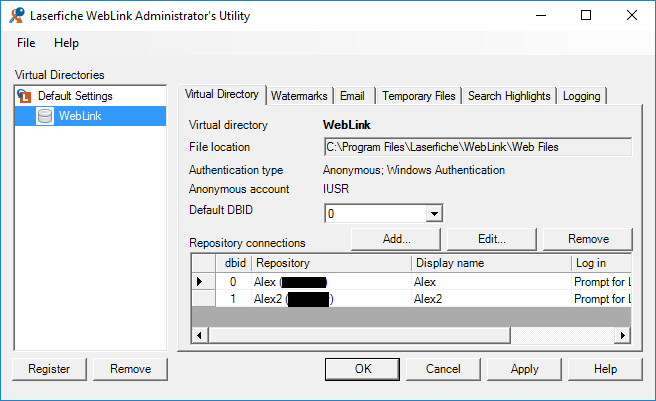Confirm with the OK button
The height and width of the screenshot is (401, 656).
coord(362,369)
